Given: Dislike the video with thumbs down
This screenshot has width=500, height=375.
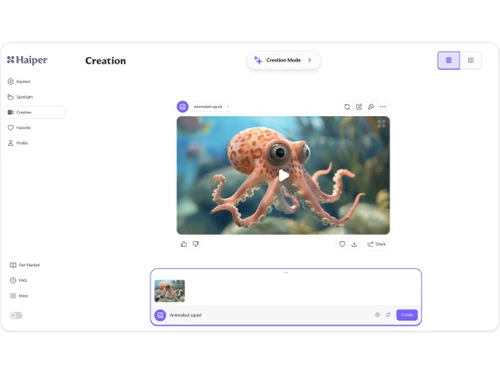Looking at the screenshot, I should [196, 244].
